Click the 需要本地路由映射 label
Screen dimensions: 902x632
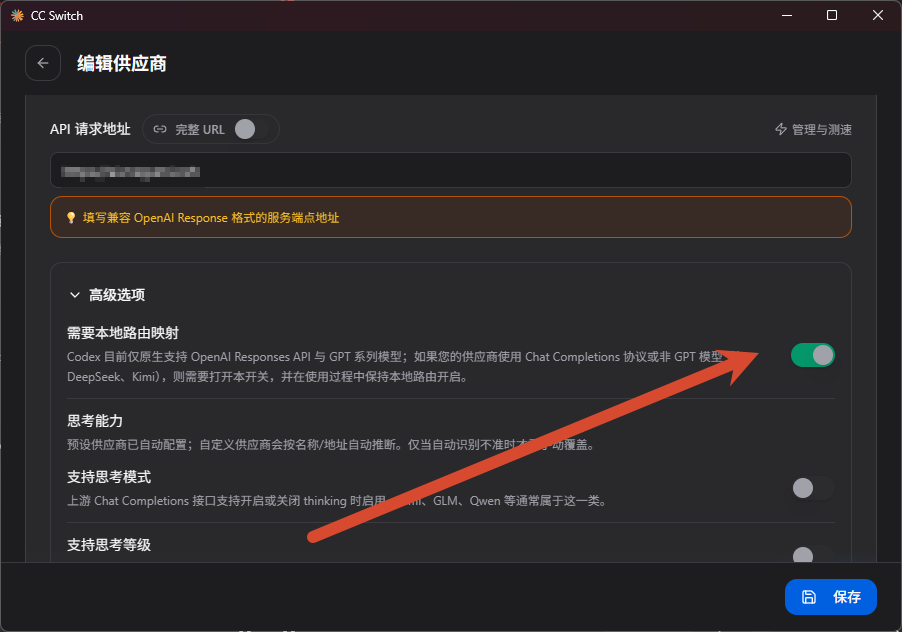123,332
